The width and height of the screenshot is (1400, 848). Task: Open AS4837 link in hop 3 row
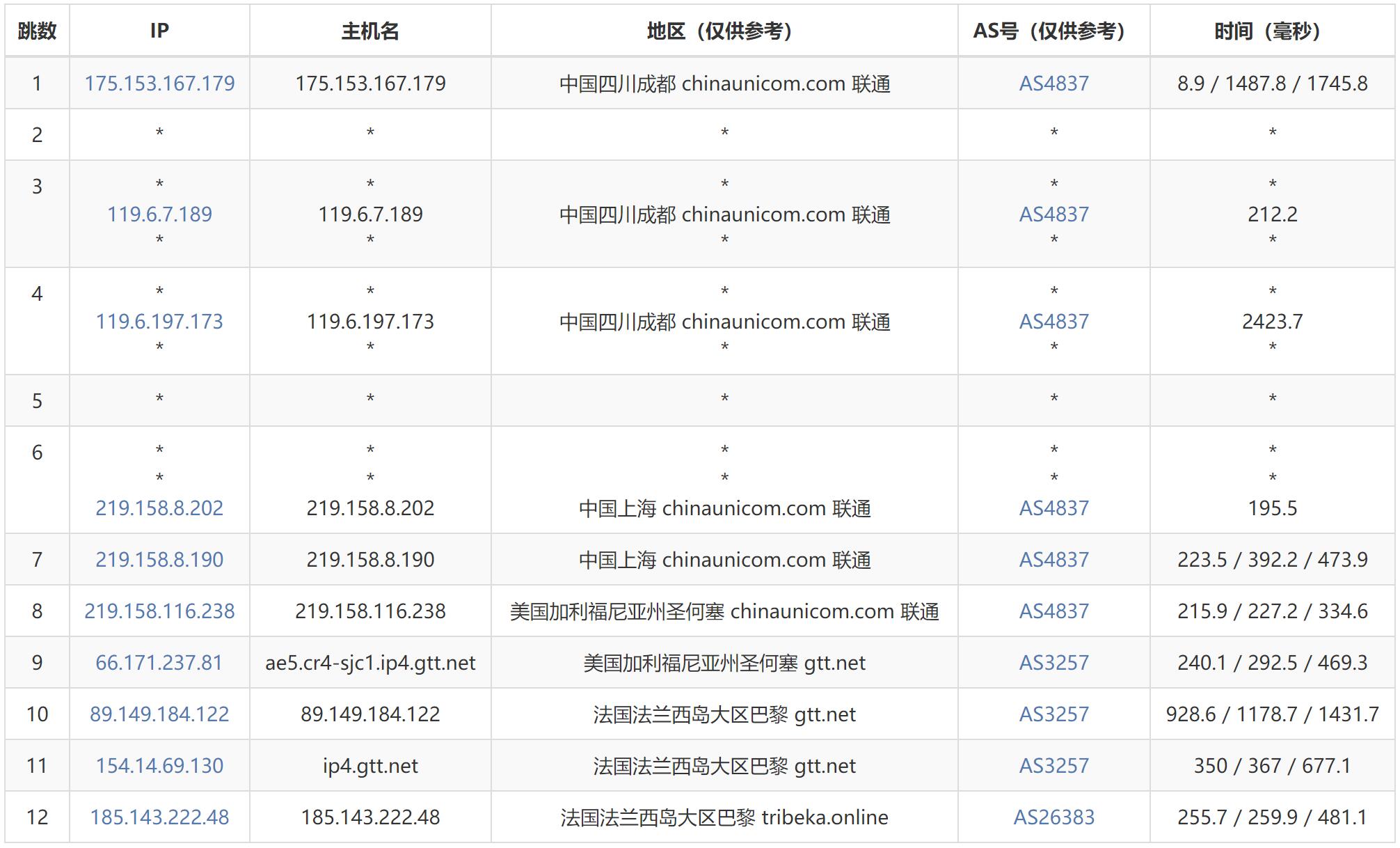pyautogui.click(x=1053, y=214)
